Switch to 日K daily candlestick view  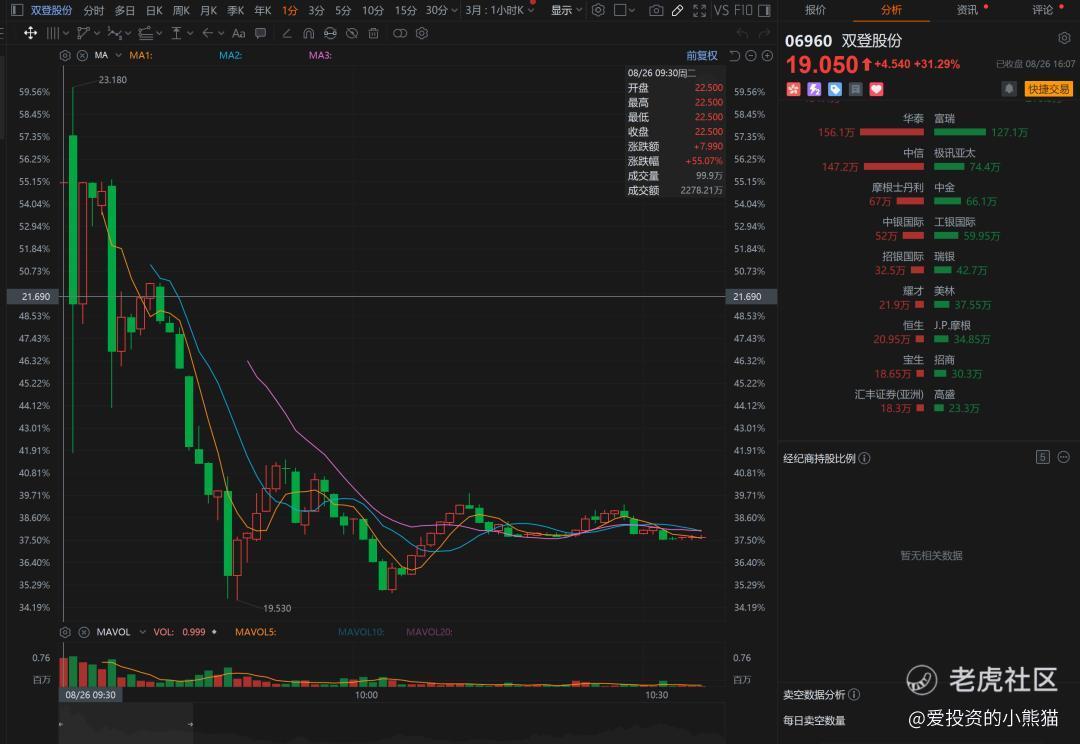(x=154, y=10)
